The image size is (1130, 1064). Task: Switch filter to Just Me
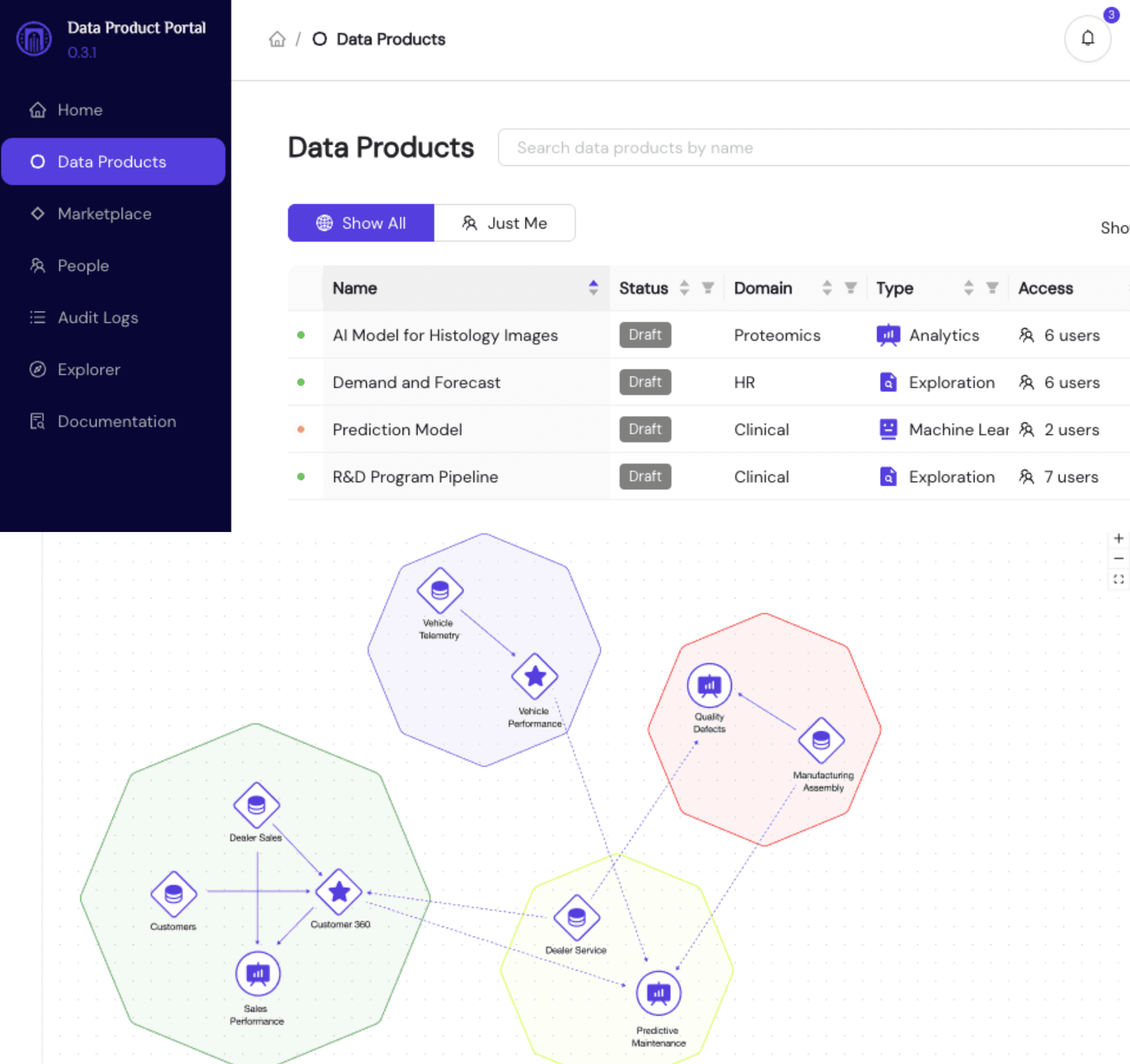504,223
